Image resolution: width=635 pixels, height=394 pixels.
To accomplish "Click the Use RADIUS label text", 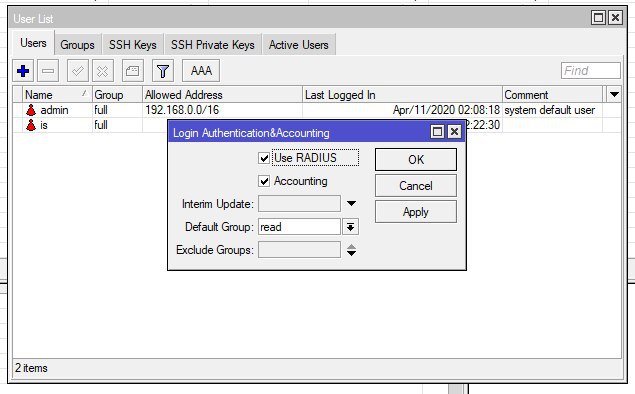I will [305, 158].
